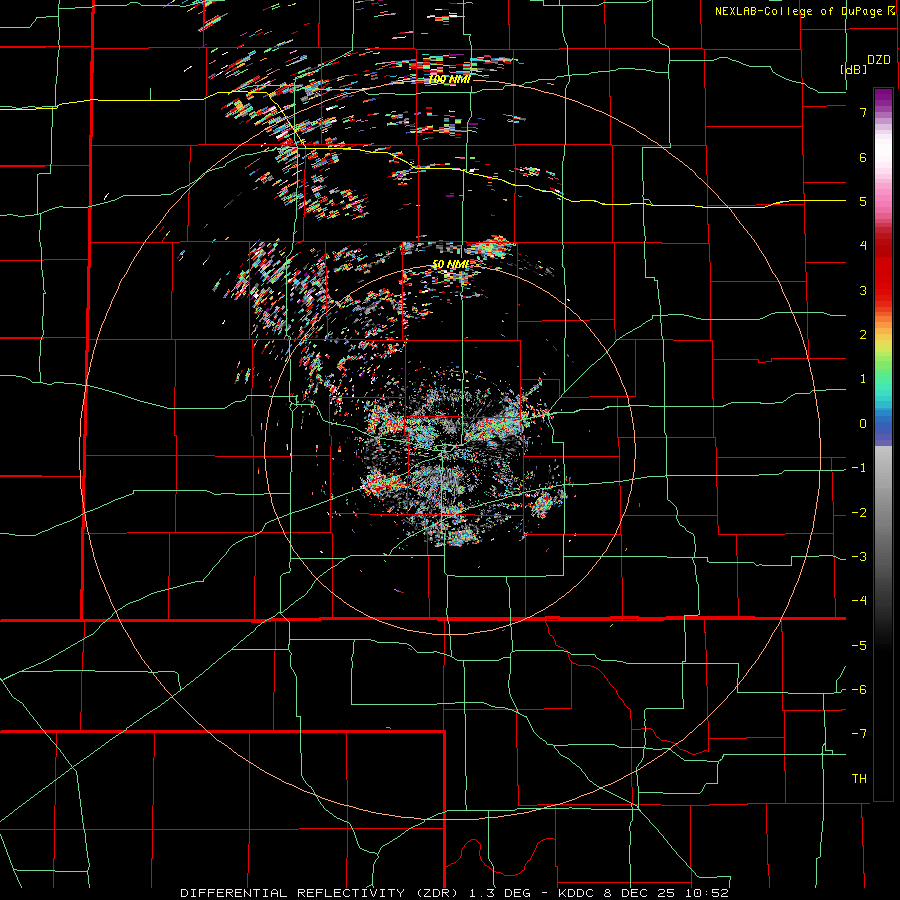The height and width of the screenshot is (900, 900).
Task: Click the "[dB]" unit label
Action: click(x=854, y=69)
